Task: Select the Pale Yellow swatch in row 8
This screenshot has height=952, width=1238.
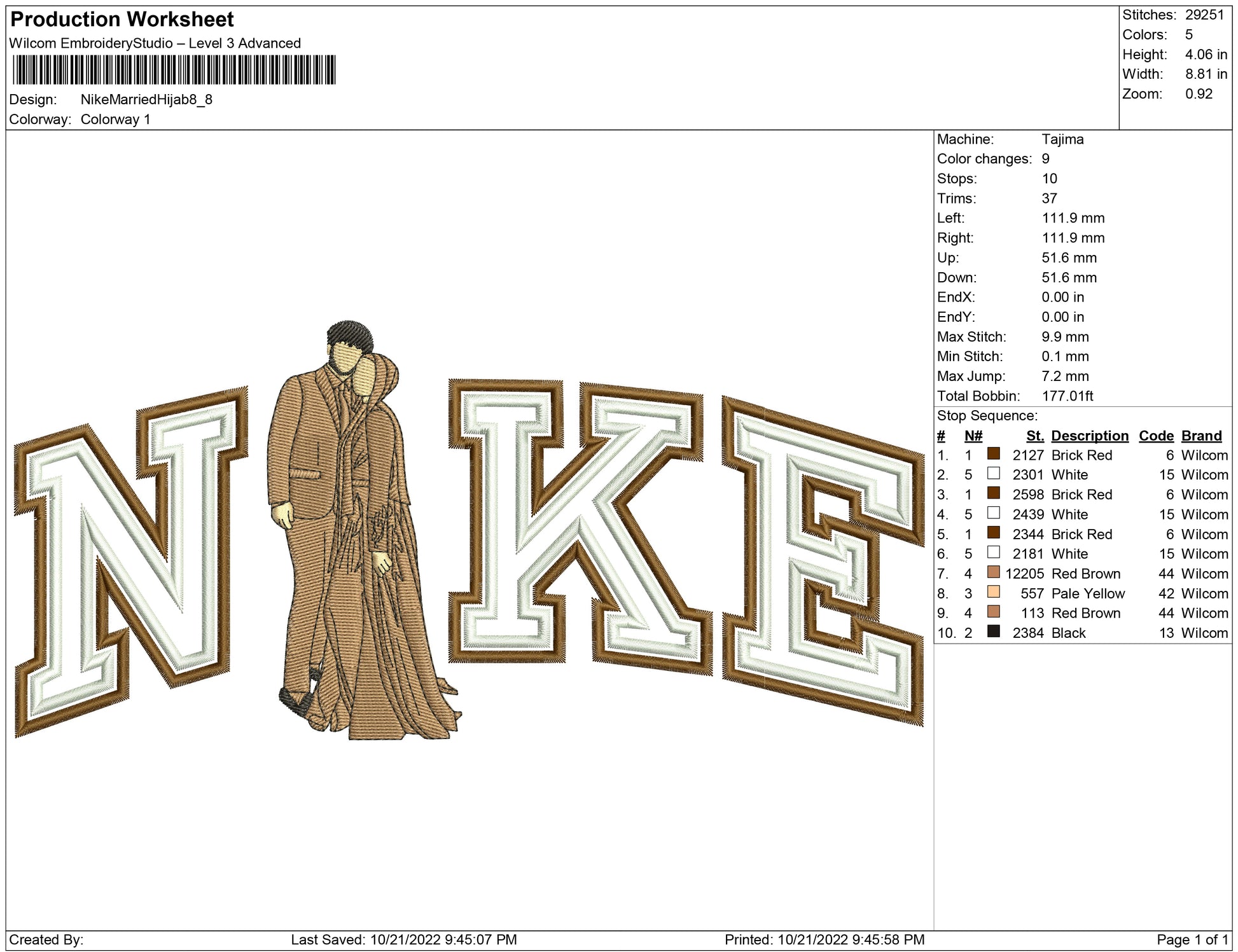Action: pos(993,592)
